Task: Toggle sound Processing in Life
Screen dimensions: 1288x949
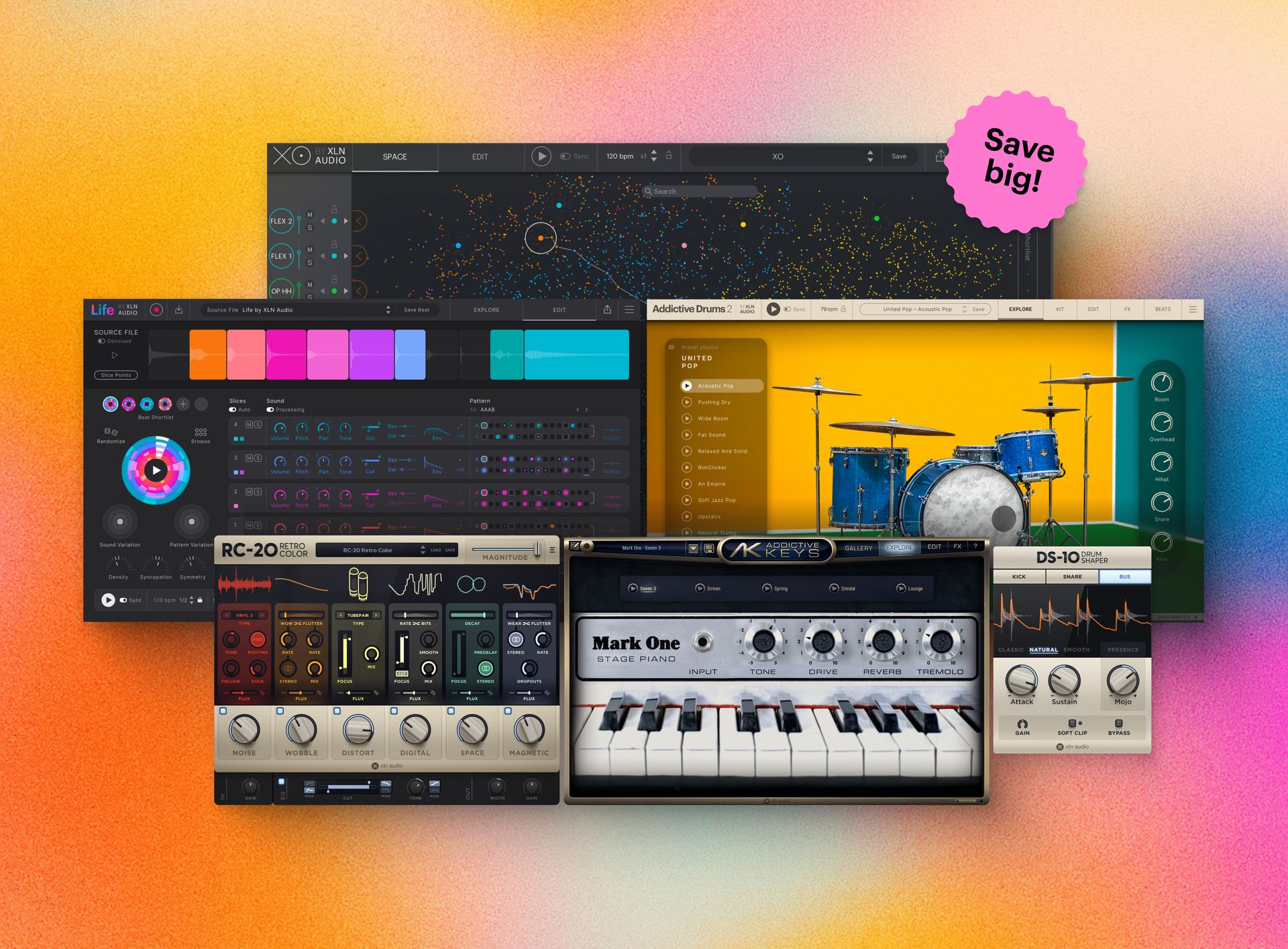Action: [x=270, y=409]
